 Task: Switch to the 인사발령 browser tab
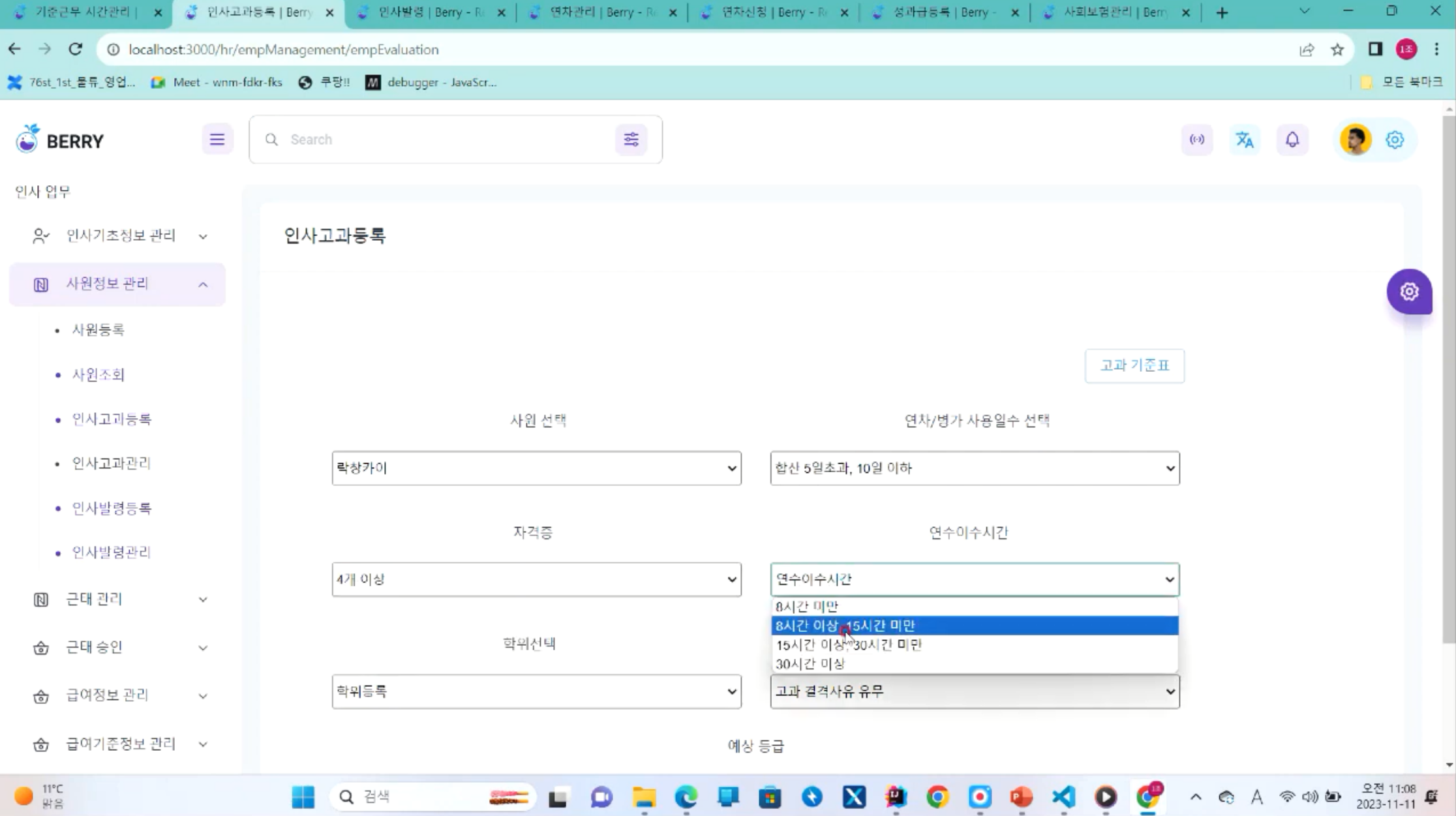431,12
